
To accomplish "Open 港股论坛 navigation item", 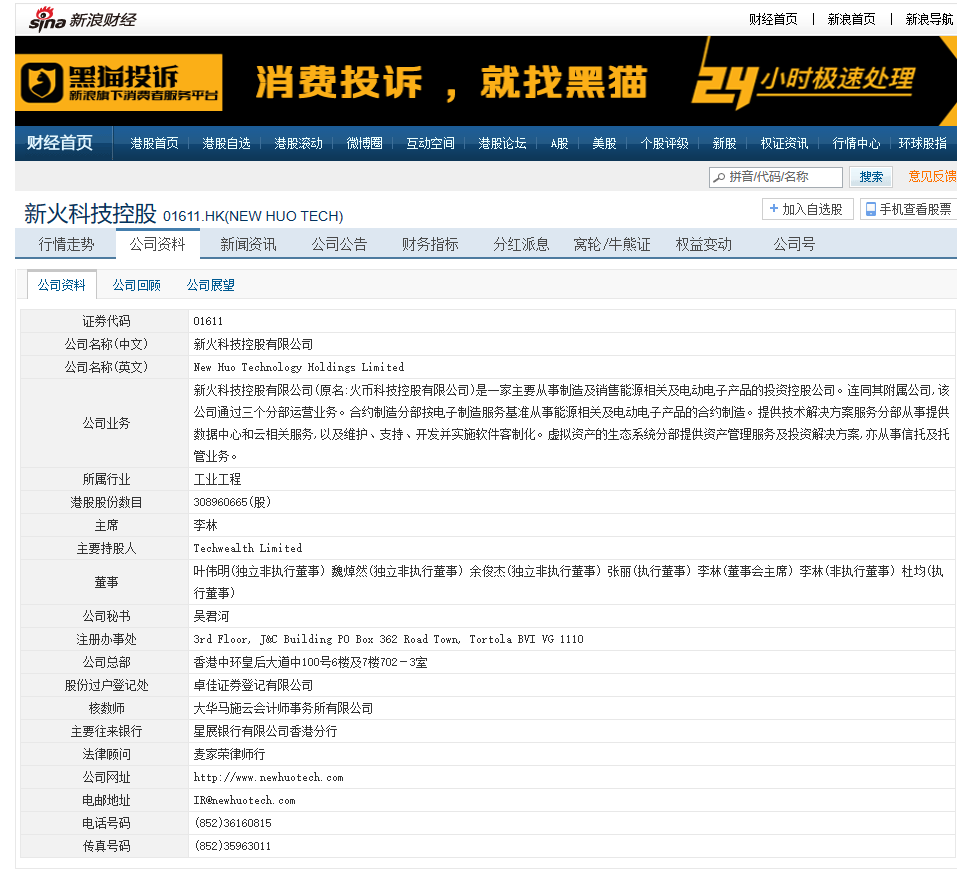I will [502, 143].
